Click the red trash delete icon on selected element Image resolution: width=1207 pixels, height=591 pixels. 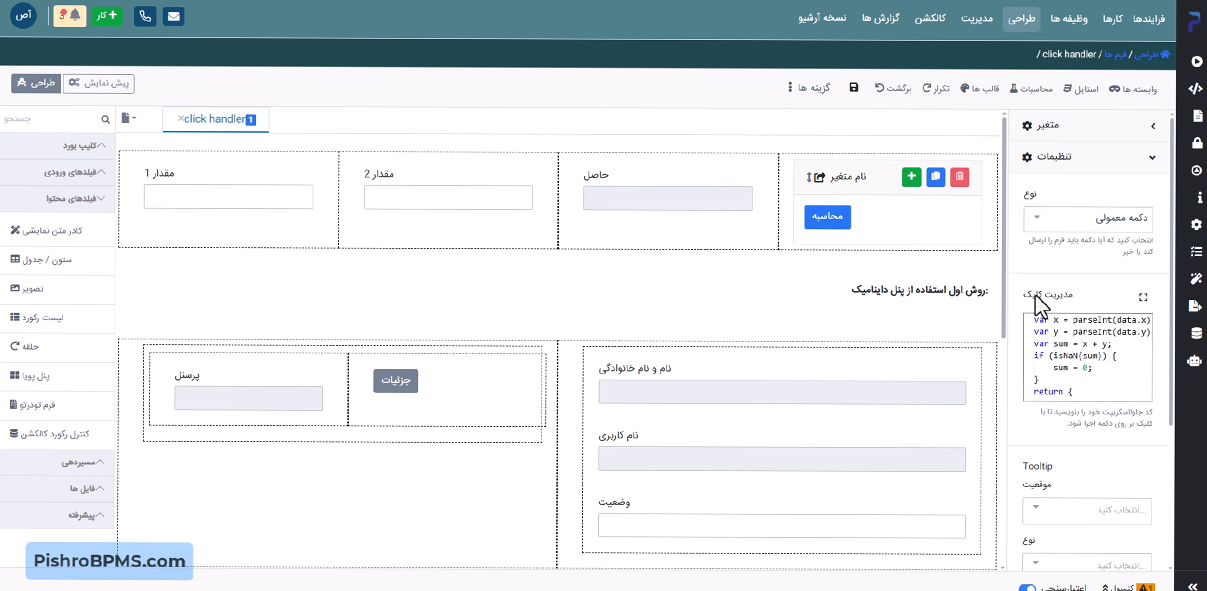pyautogui.click(x=960, y=177)
